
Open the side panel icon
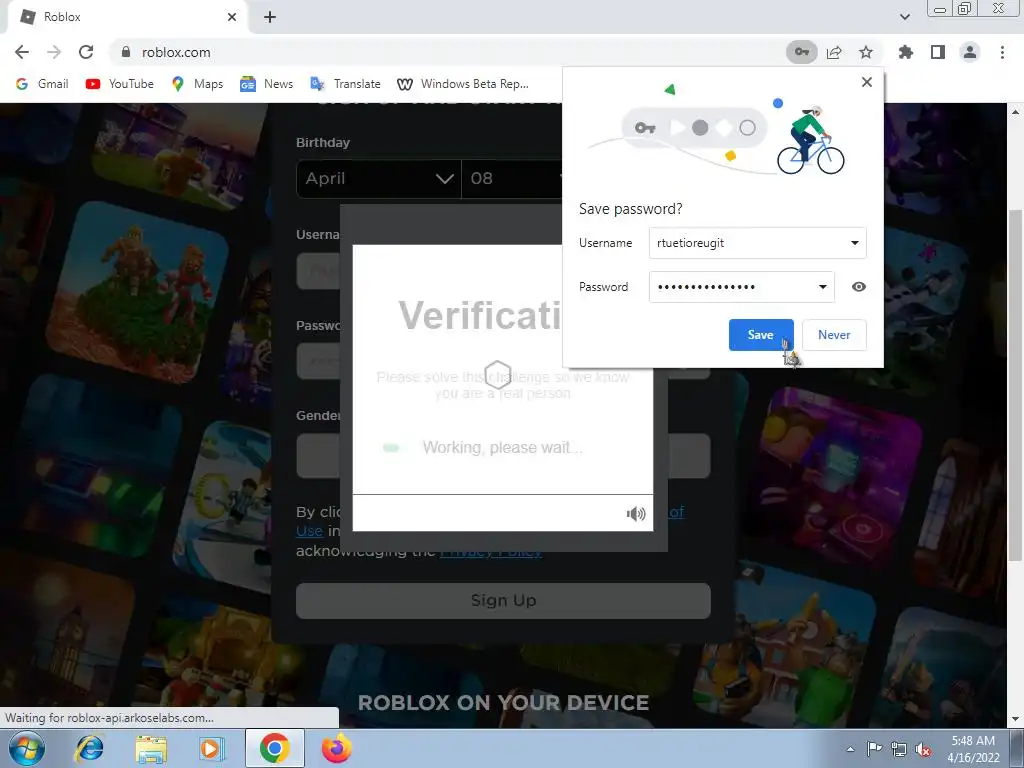point(938,52)
